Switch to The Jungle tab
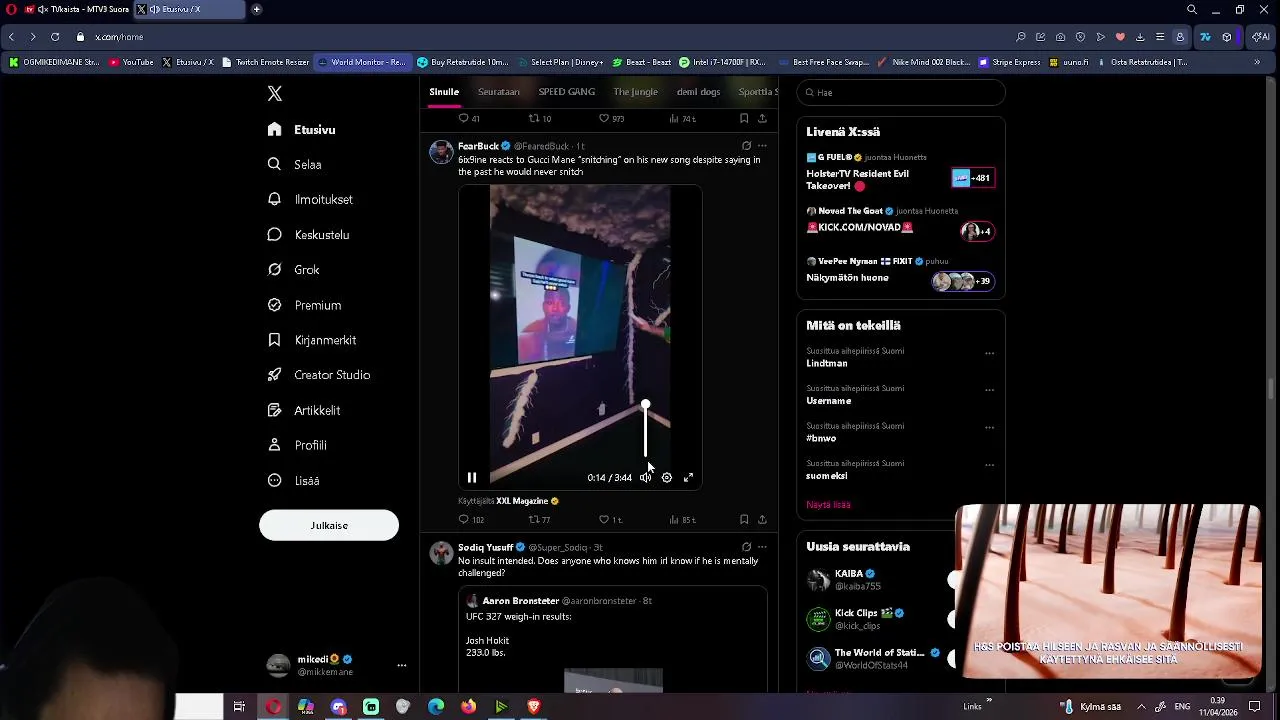The image size is (1280, 720). point(635,92)
